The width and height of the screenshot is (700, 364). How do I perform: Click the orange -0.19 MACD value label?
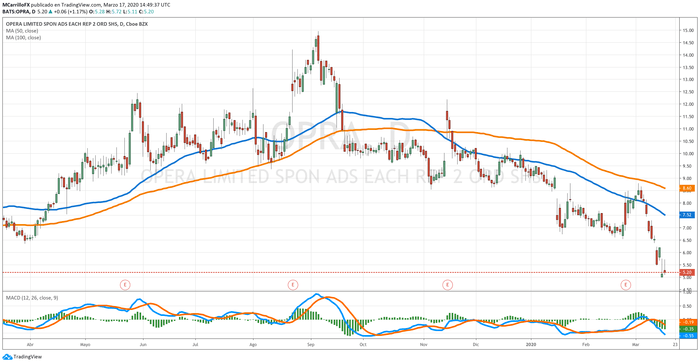click(x=687, y=322)
